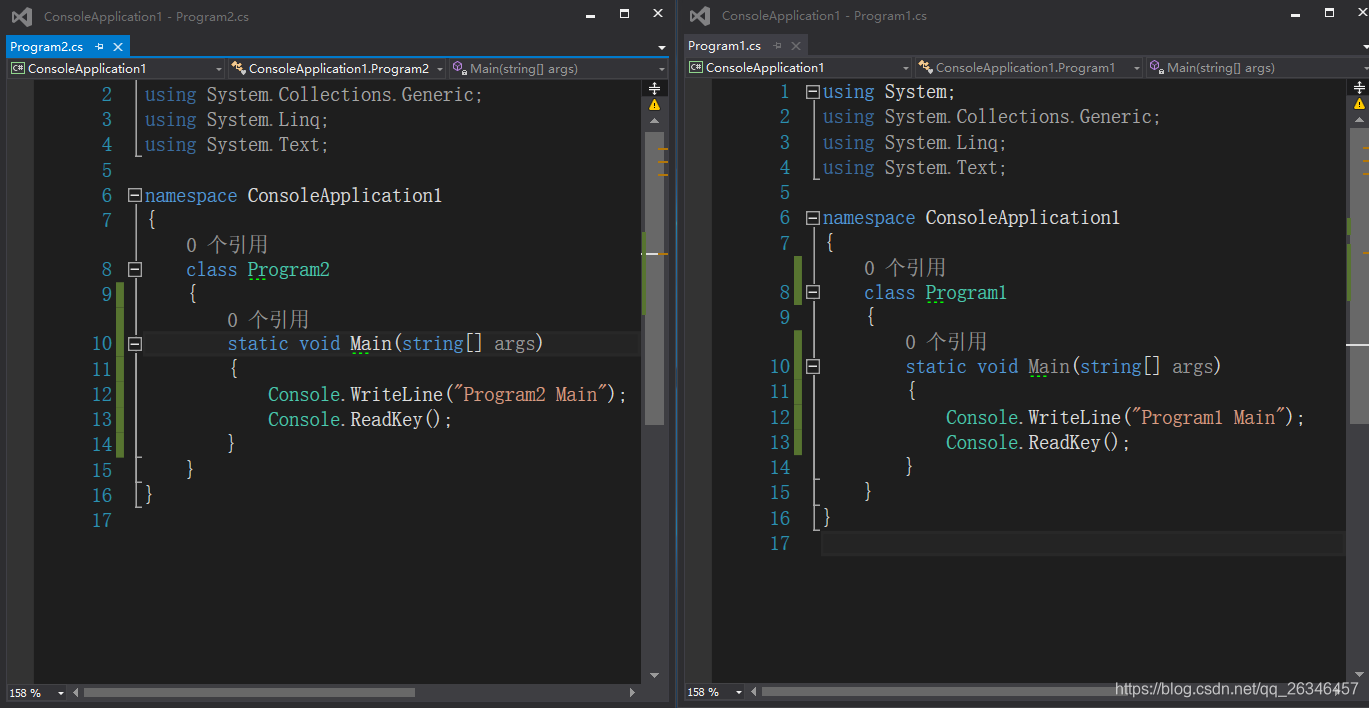The height and width of the screenshot is (708, 1369).
Task: Click the class name Program2 in code
Action: point(288,270)
